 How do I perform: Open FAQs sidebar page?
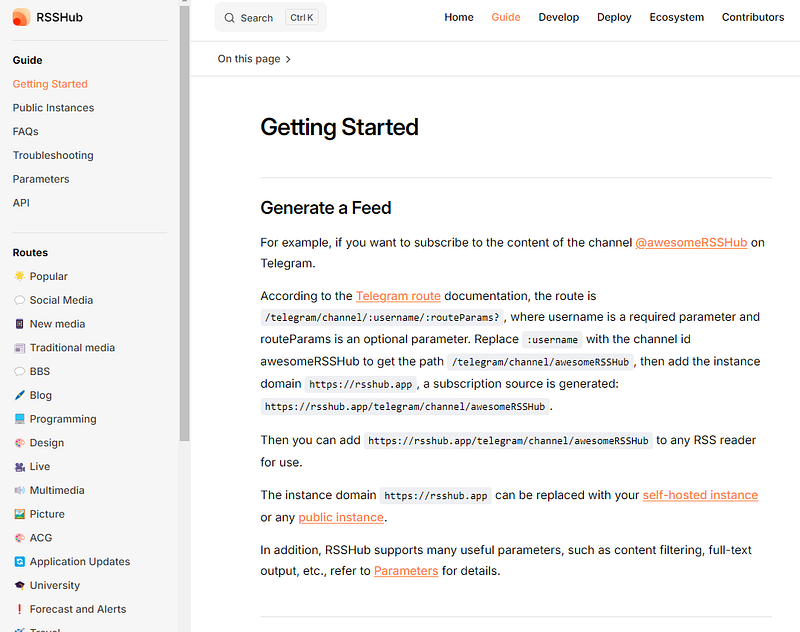(x=26, y=132)
